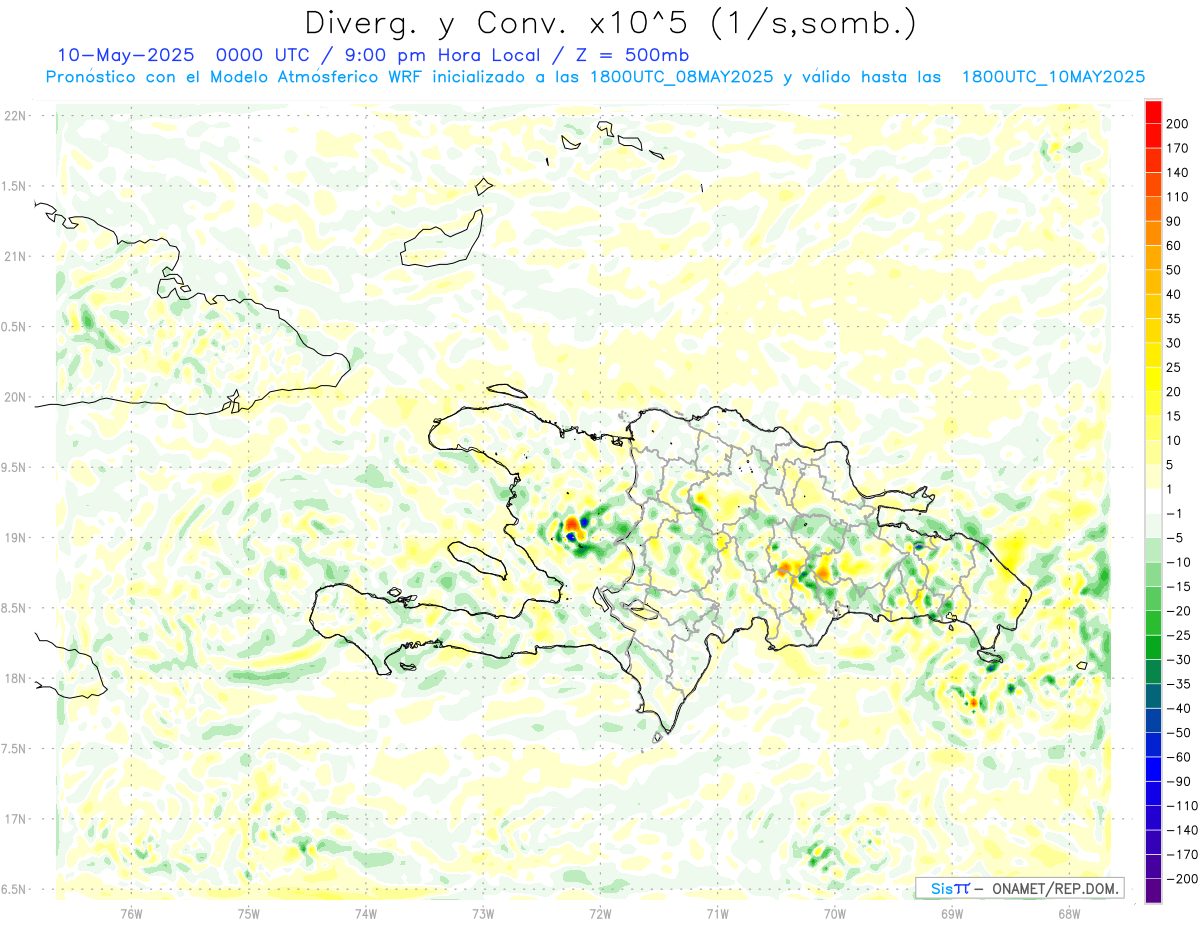The image size is (1200, 927).
Task: Click the latitude label '1.5N'
Action: point(15,186)
